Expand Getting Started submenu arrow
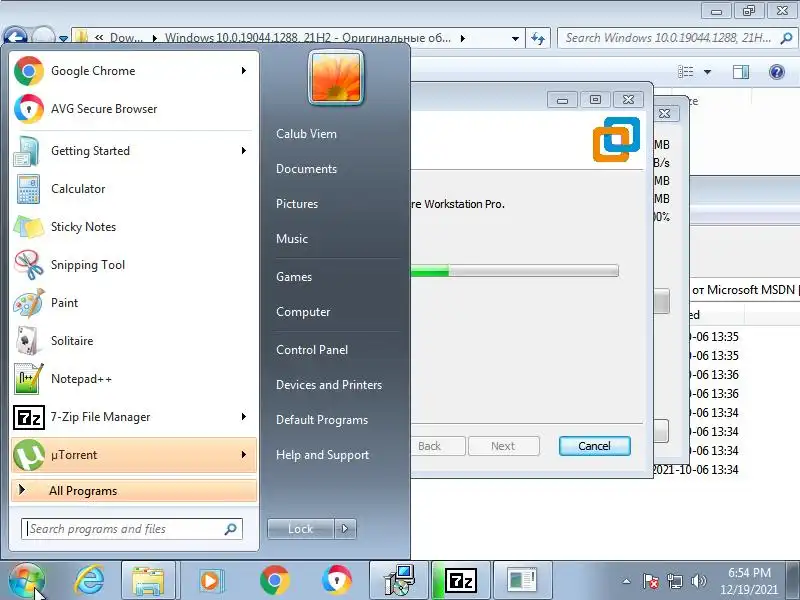 click(x=244, y=151)
